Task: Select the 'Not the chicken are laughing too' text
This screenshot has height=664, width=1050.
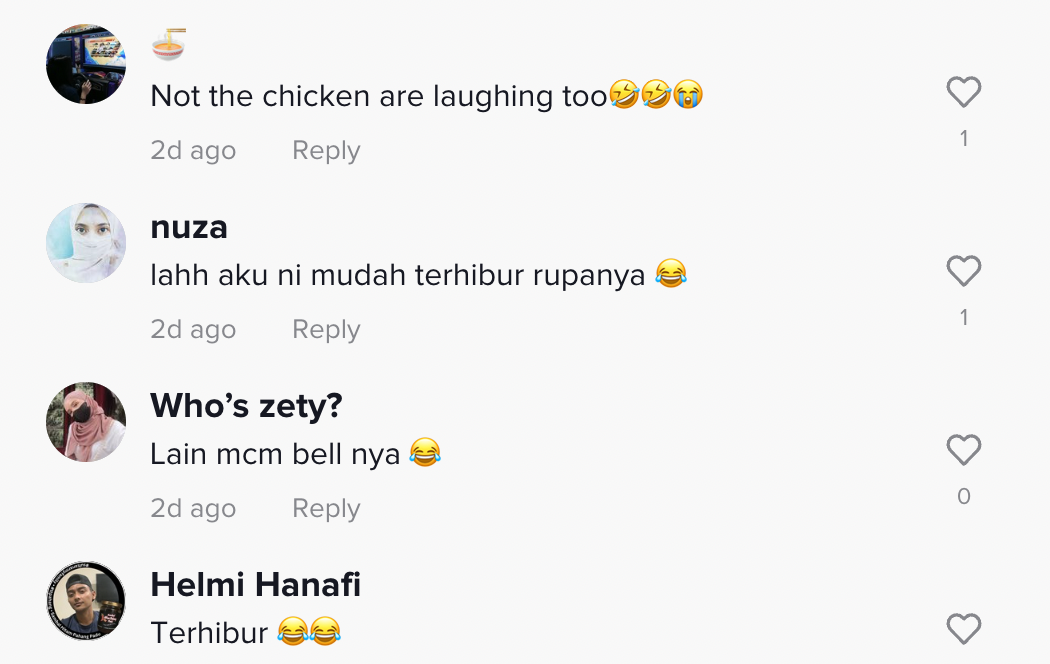Action: tap(378, 96)
